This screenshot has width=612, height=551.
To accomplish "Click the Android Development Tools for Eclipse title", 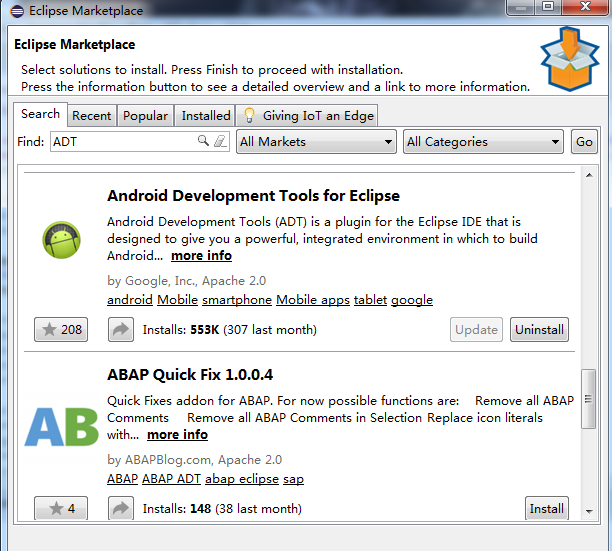I will click(x=254, y=196).
